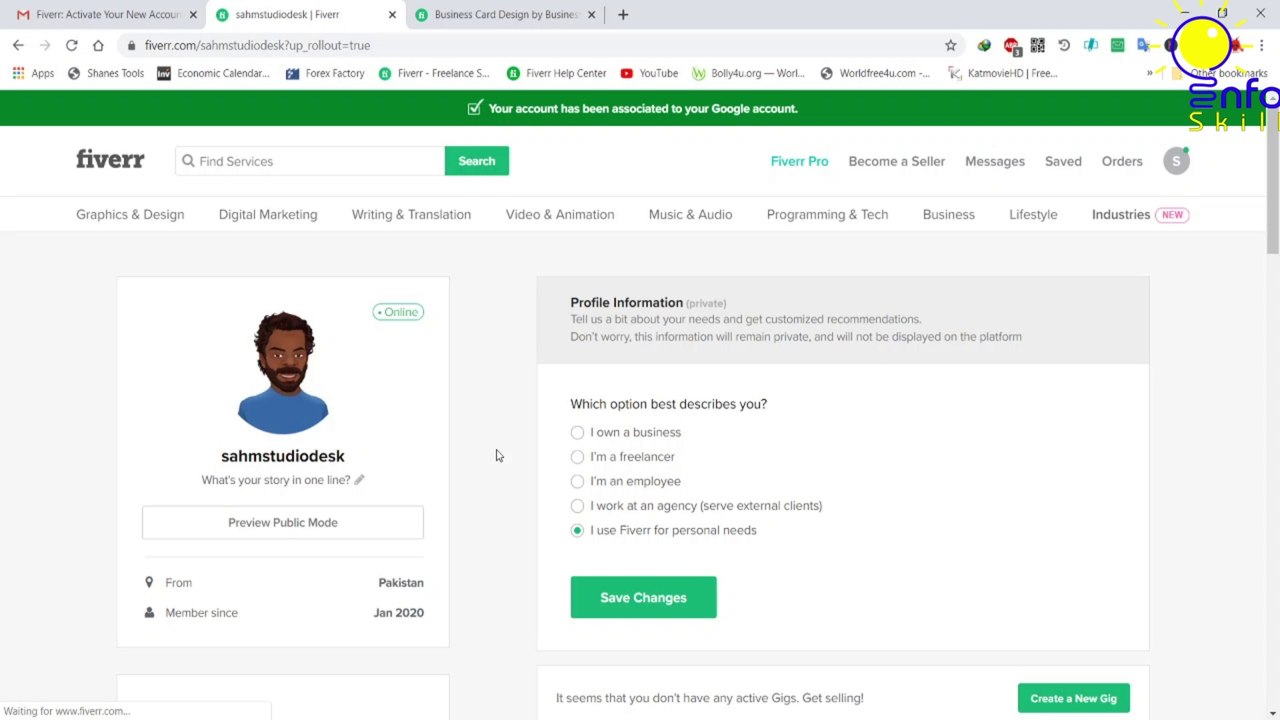
Task: Open the YouTube bookmark
Action: pos(649,73)
